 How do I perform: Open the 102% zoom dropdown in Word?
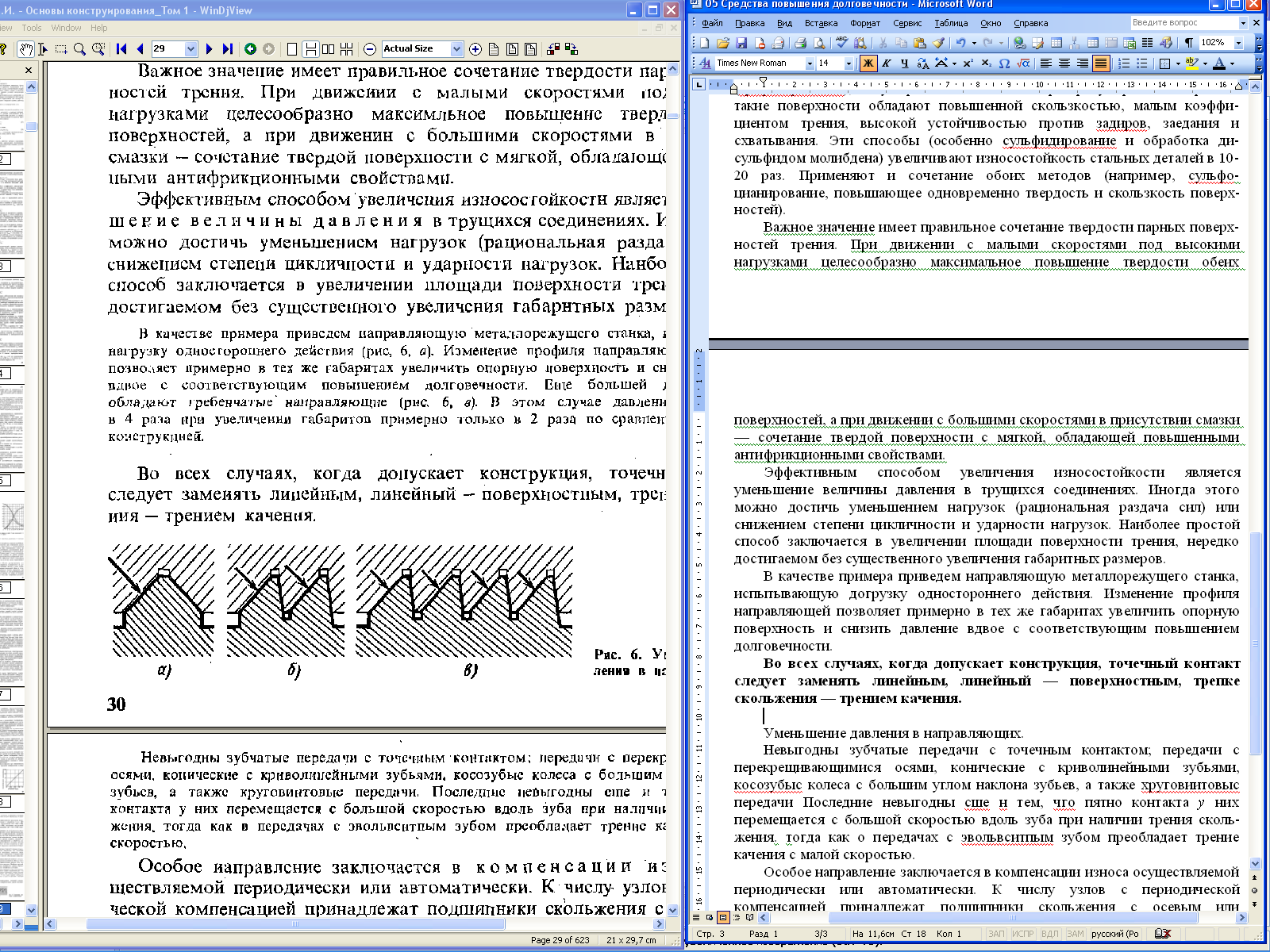coord(1238,43)
